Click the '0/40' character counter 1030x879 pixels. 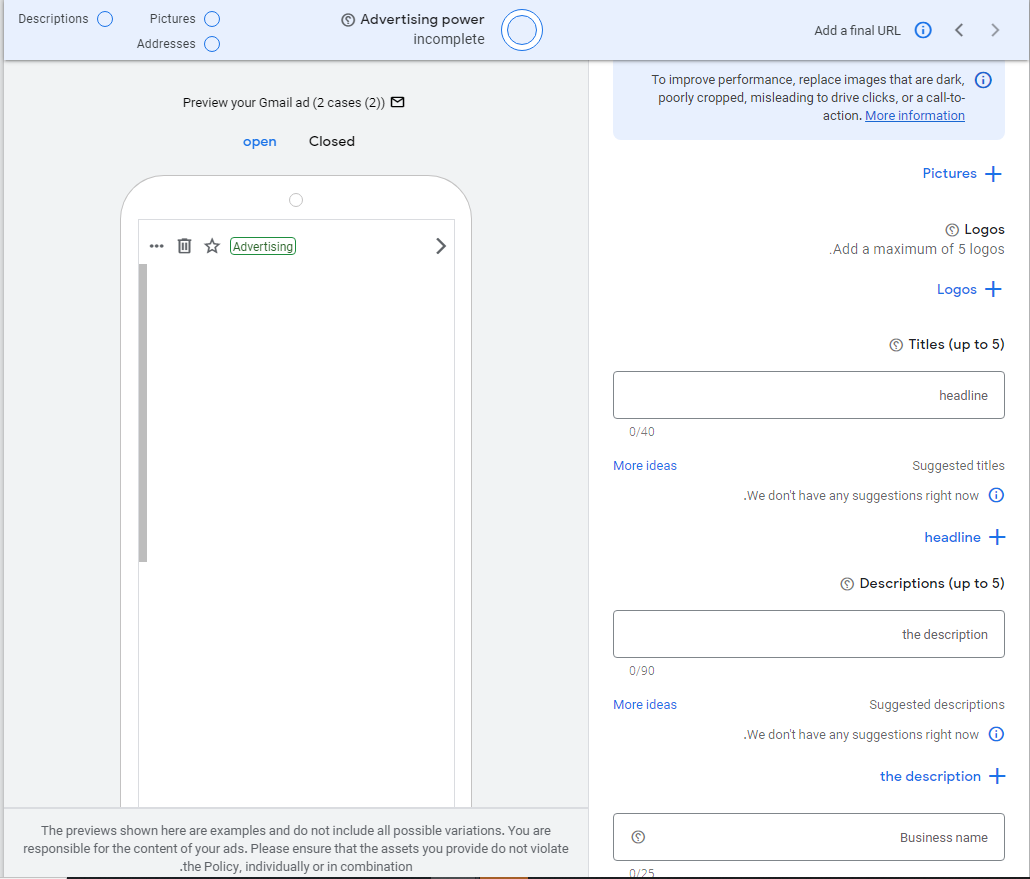[x=642, y=432]
